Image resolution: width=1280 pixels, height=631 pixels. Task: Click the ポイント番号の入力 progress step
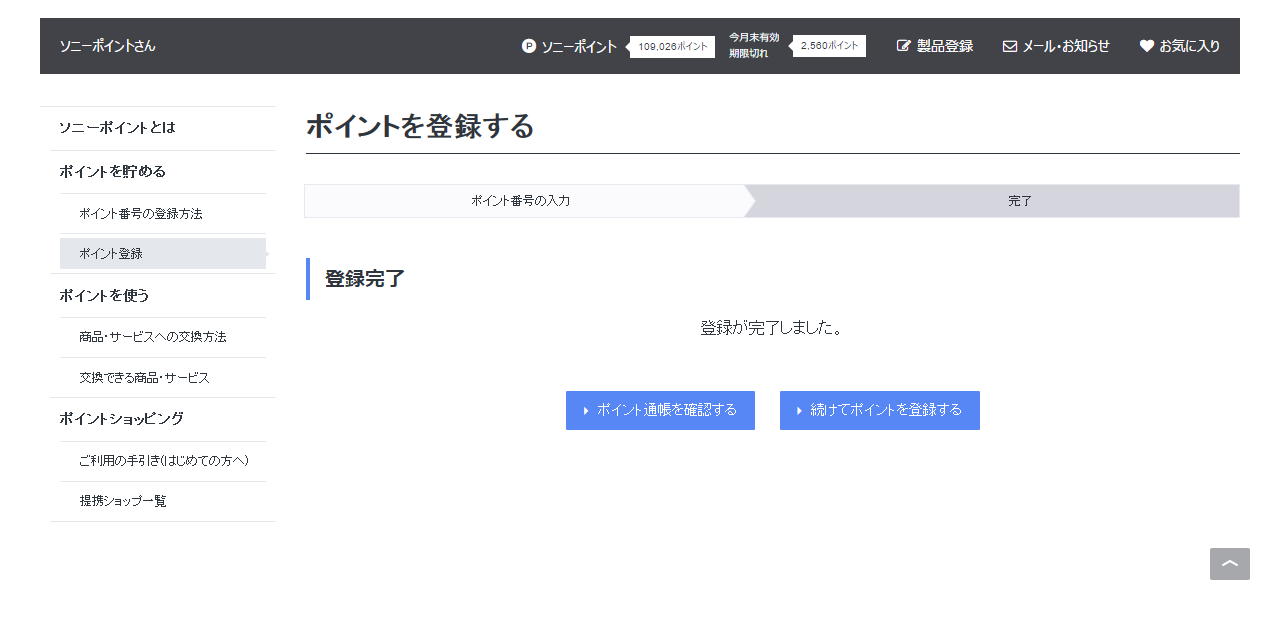coord(521,201)
